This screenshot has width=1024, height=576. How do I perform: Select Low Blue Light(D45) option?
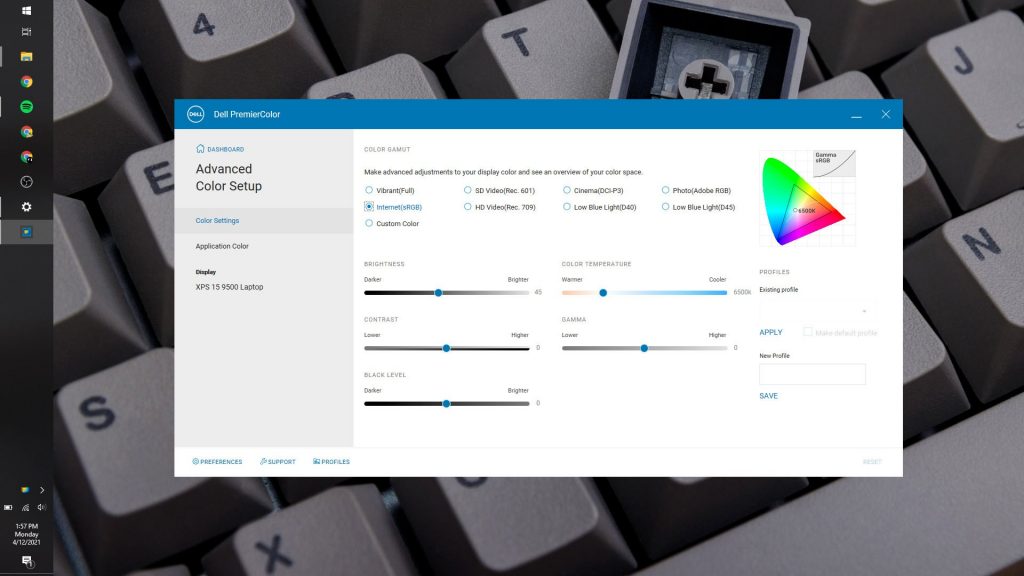pos(665,206)
